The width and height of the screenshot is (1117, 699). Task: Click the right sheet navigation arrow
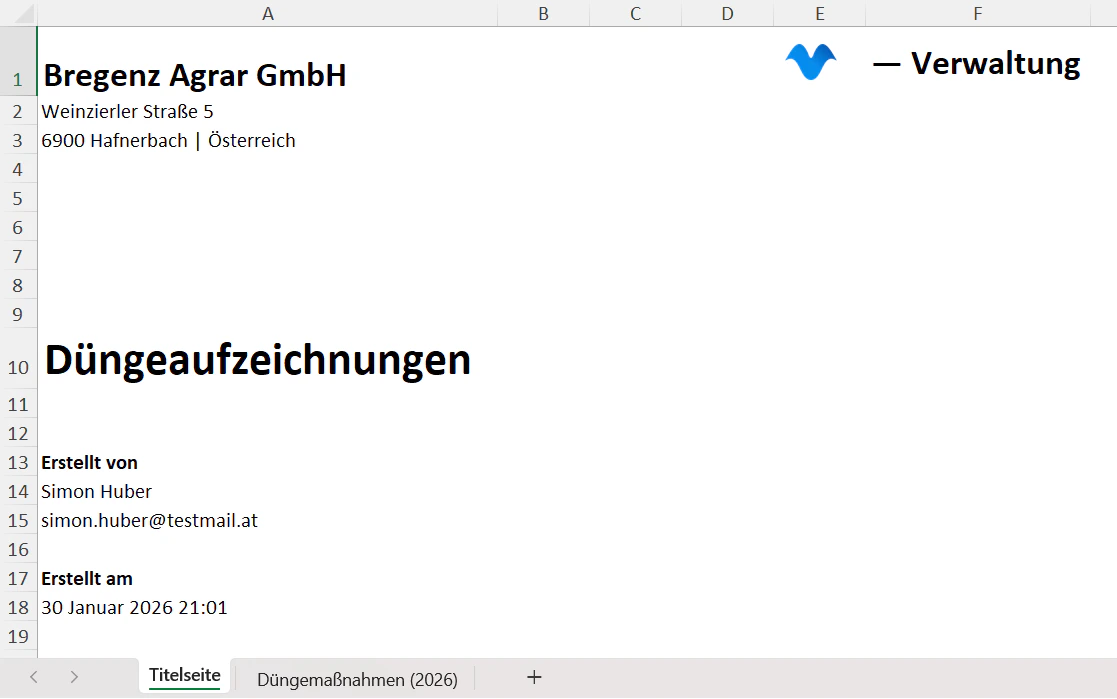pyautogui.click(x=73, y=677)
